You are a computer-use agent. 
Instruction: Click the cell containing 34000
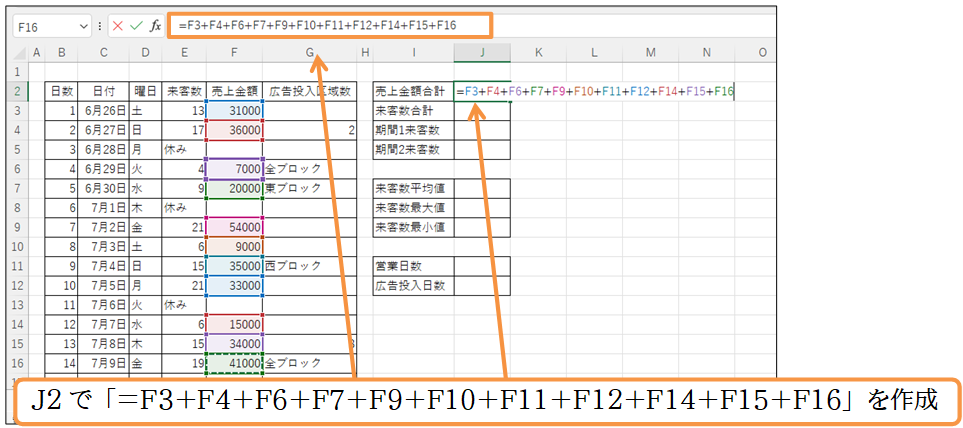click(234, 343)
